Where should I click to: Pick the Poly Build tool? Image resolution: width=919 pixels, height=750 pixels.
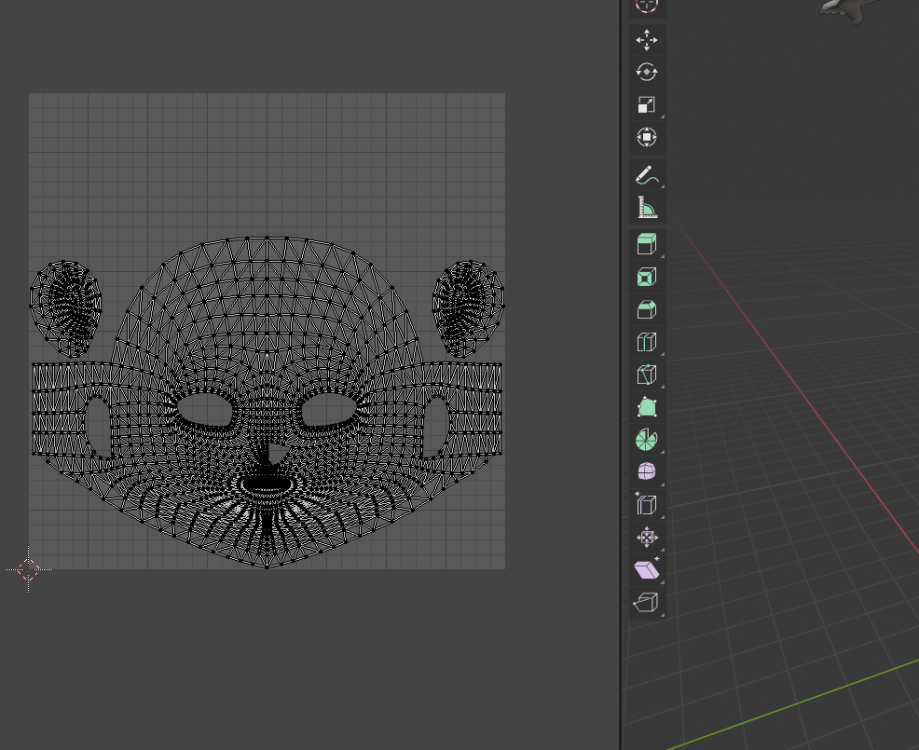pos(647,407)
